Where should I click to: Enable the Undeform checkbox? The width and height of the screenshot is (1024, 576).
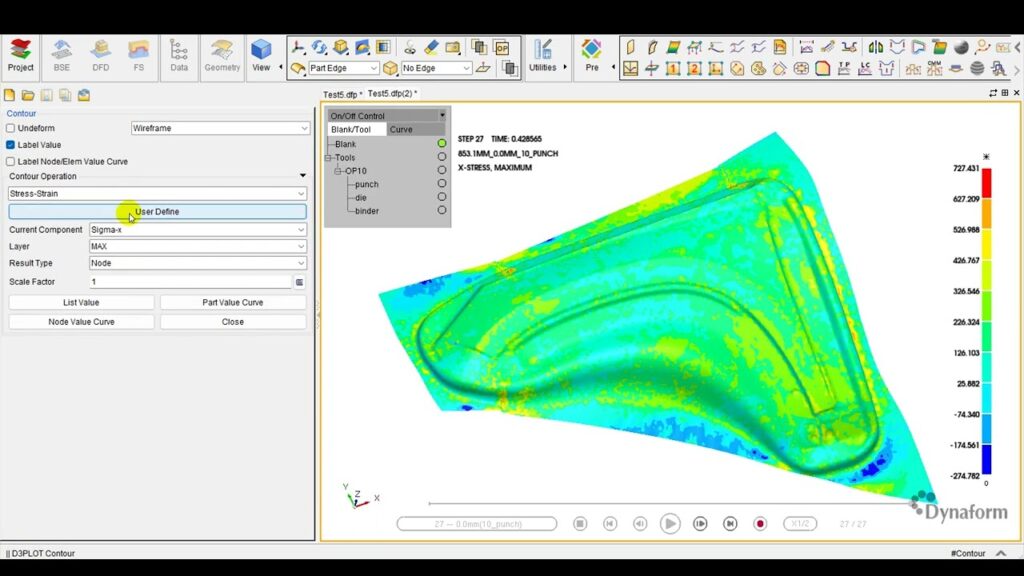(13, 126)
